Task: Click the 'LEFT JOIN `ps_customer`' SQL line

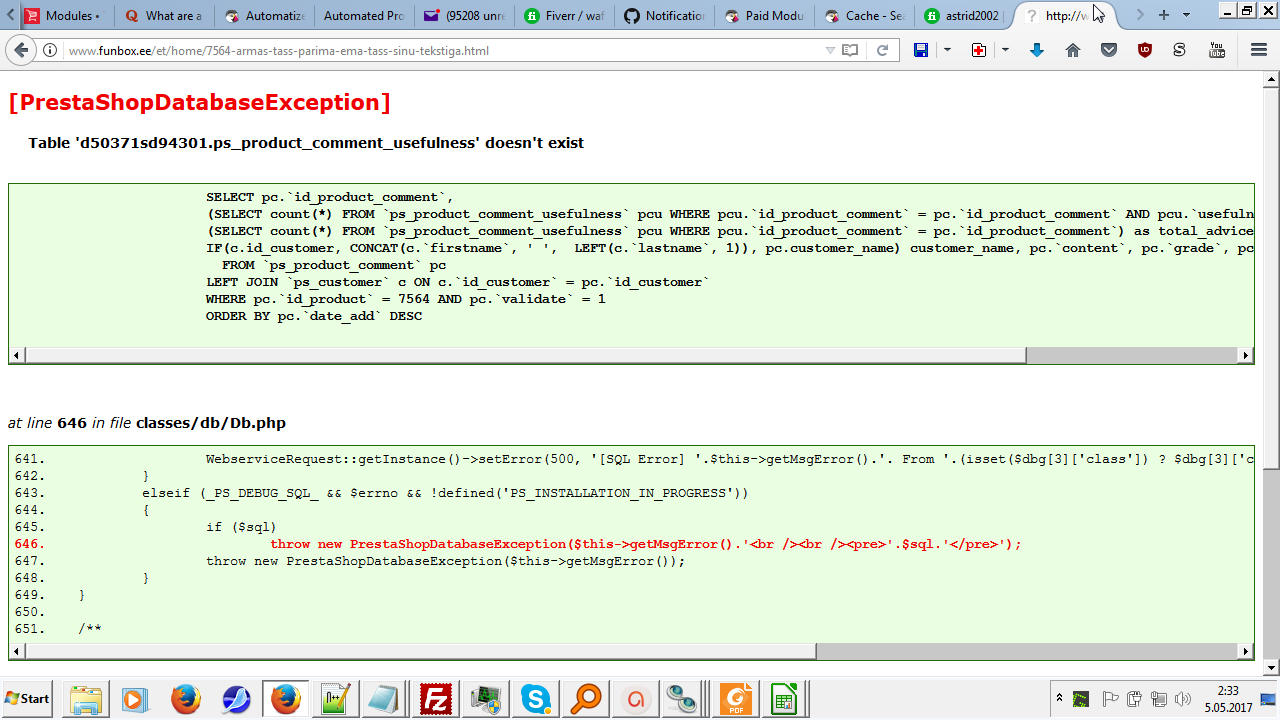Action: coord(458,282)
